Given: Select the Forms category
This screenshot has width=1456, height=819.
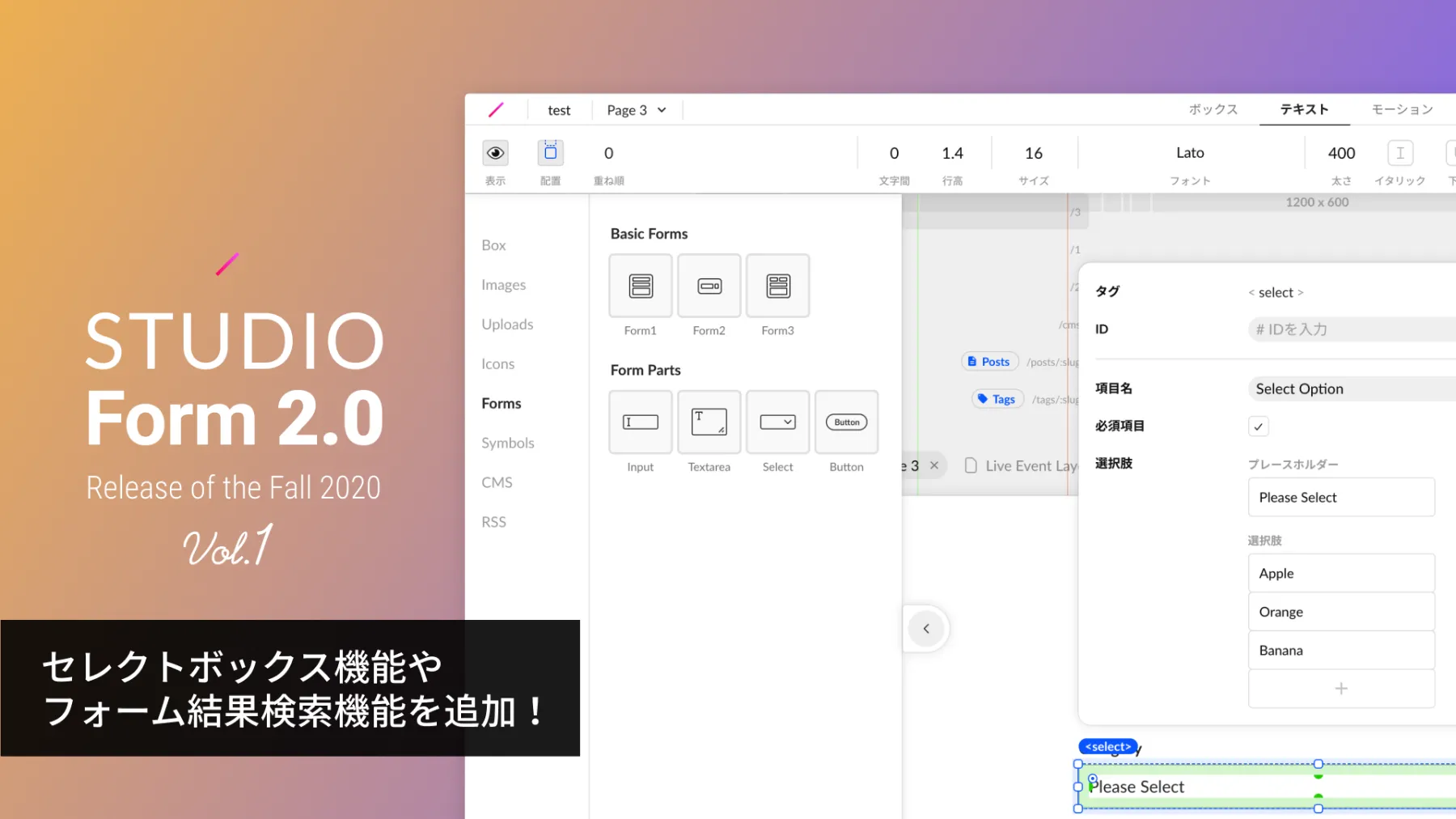Looking at the screenshot, I should point(502,403).
